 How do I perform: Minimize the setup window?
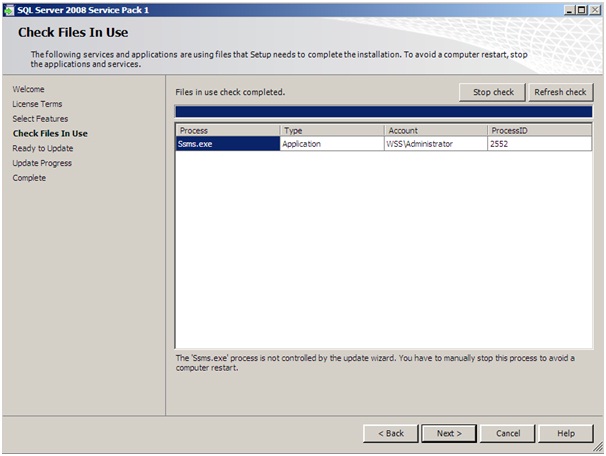tap(569, 10)
